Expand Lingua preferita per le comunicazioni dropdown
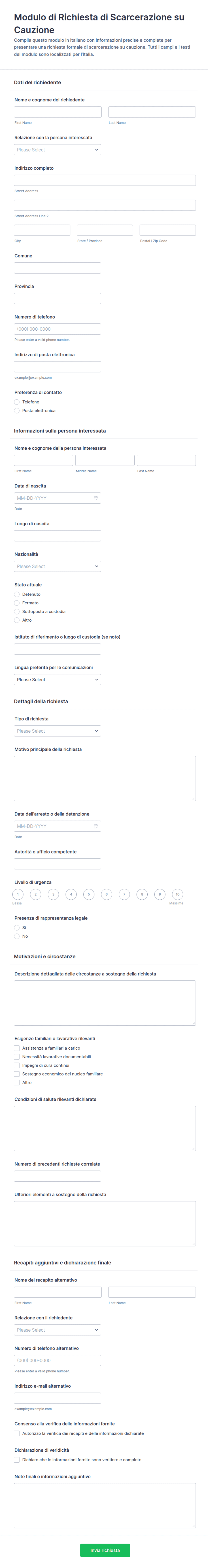The width and height of the screenshot is (208, 1568). coord(57,679)
